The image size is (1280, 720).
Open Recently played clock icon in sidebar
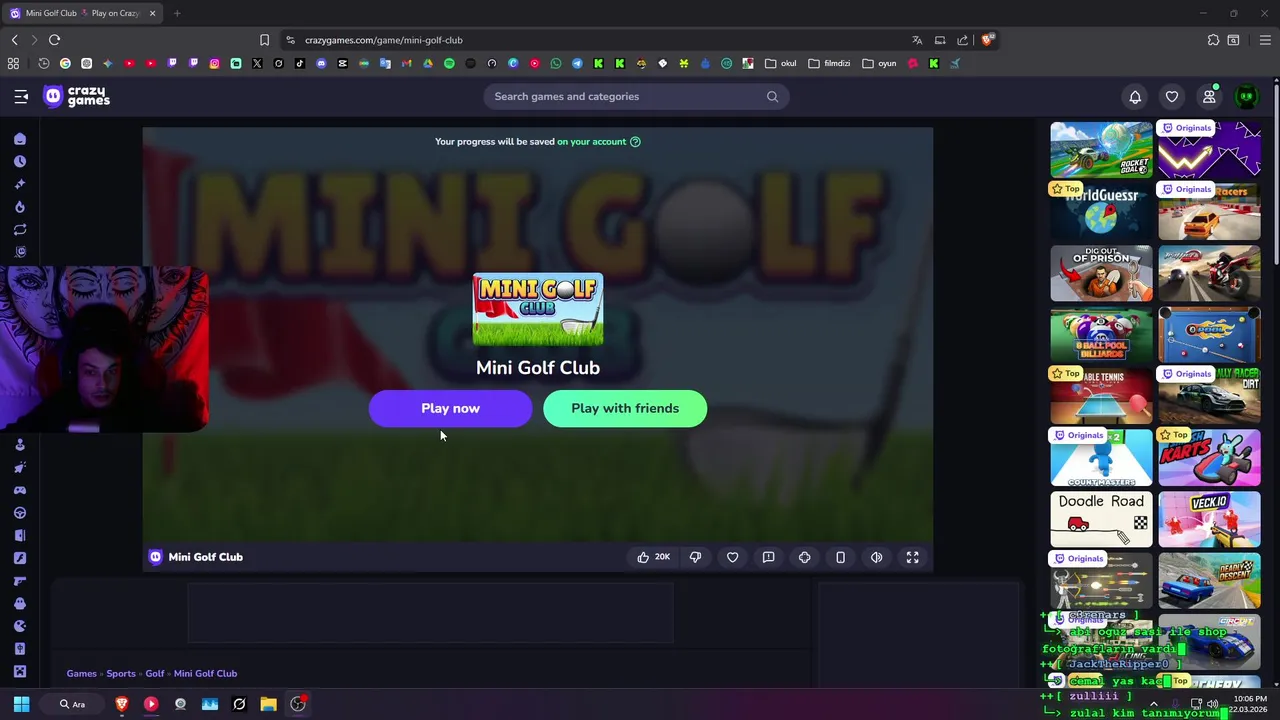point(20,161)
